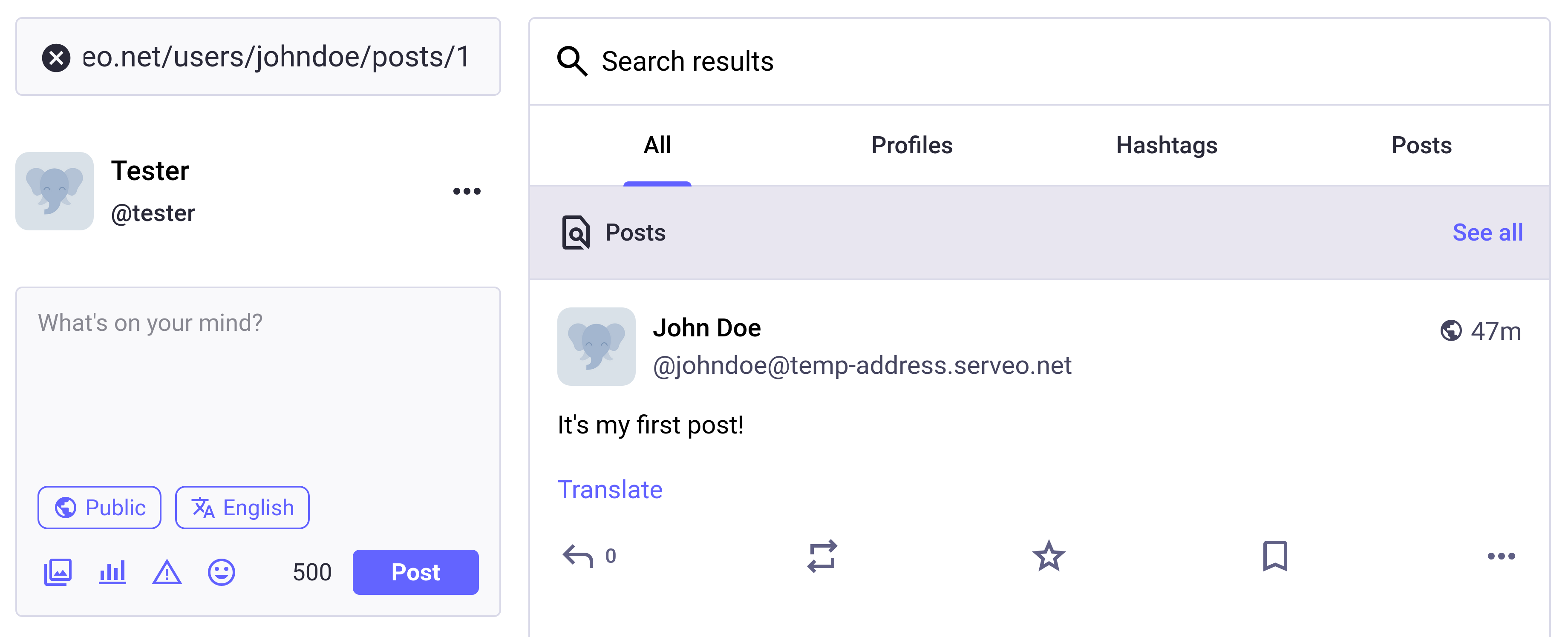Open the English language dropdown
Image resolution: width=1568 pixels, height=637 pixels.
point(242,508)
